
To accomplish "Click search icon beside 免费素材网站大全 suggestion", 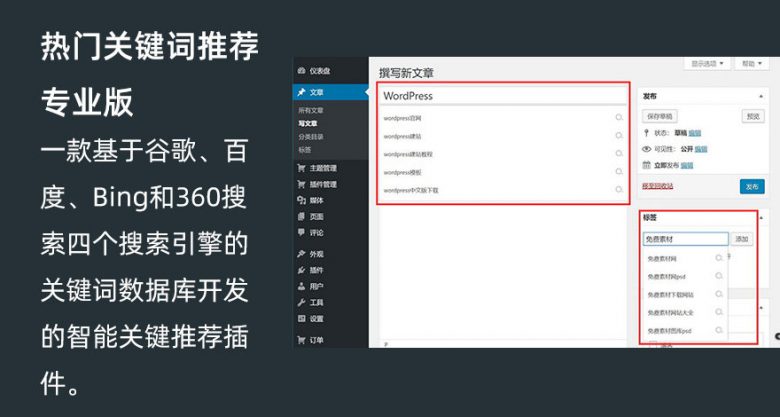I will tap(719, 312).
